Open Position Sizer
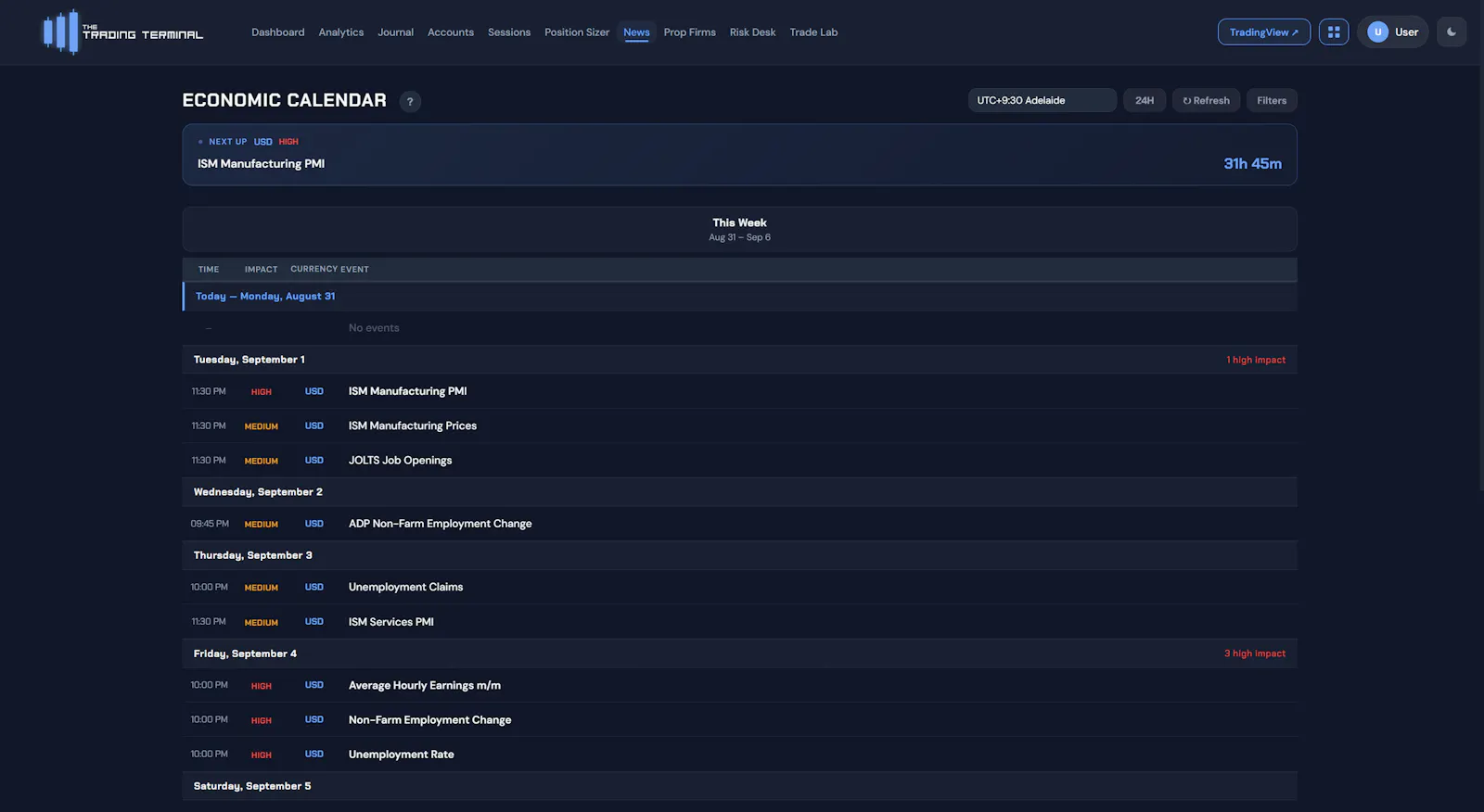 tap(577, 32)
